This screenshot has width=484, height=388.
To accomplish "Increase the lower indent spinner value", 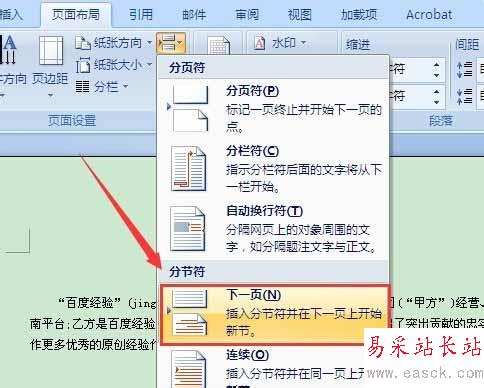I will pyautogui.click(x=436, y=91).
